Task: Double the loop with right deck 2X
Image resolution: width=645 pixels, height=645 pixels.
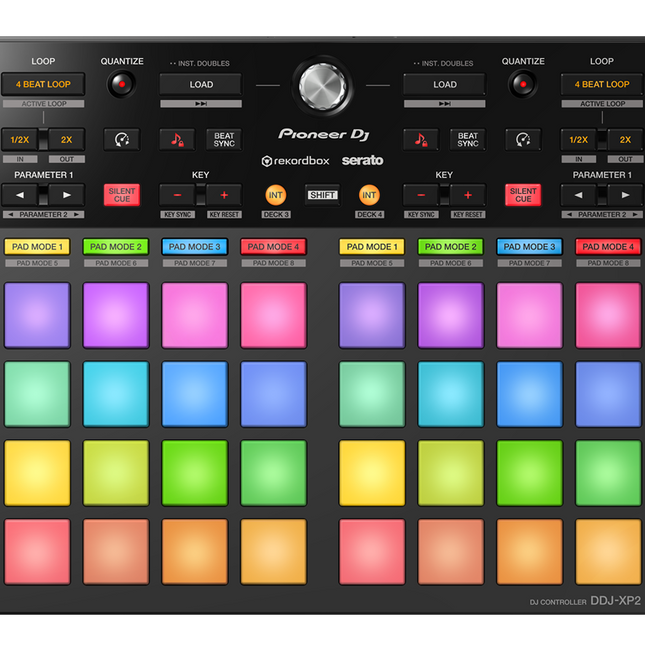Action: point(625,140)
